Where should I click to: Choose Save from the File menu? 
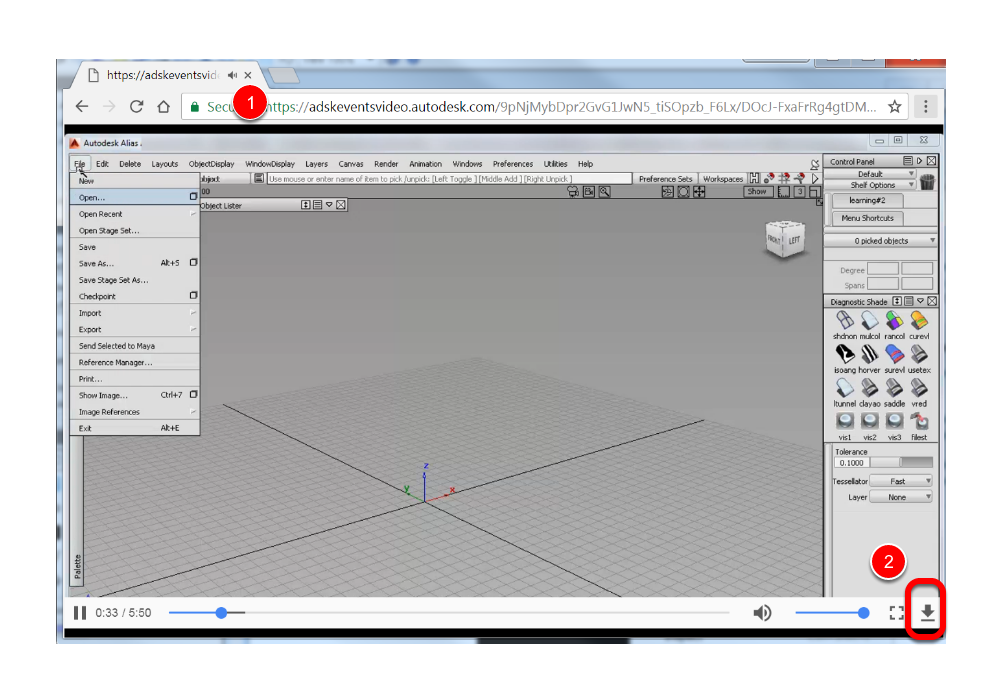(135, 247)
